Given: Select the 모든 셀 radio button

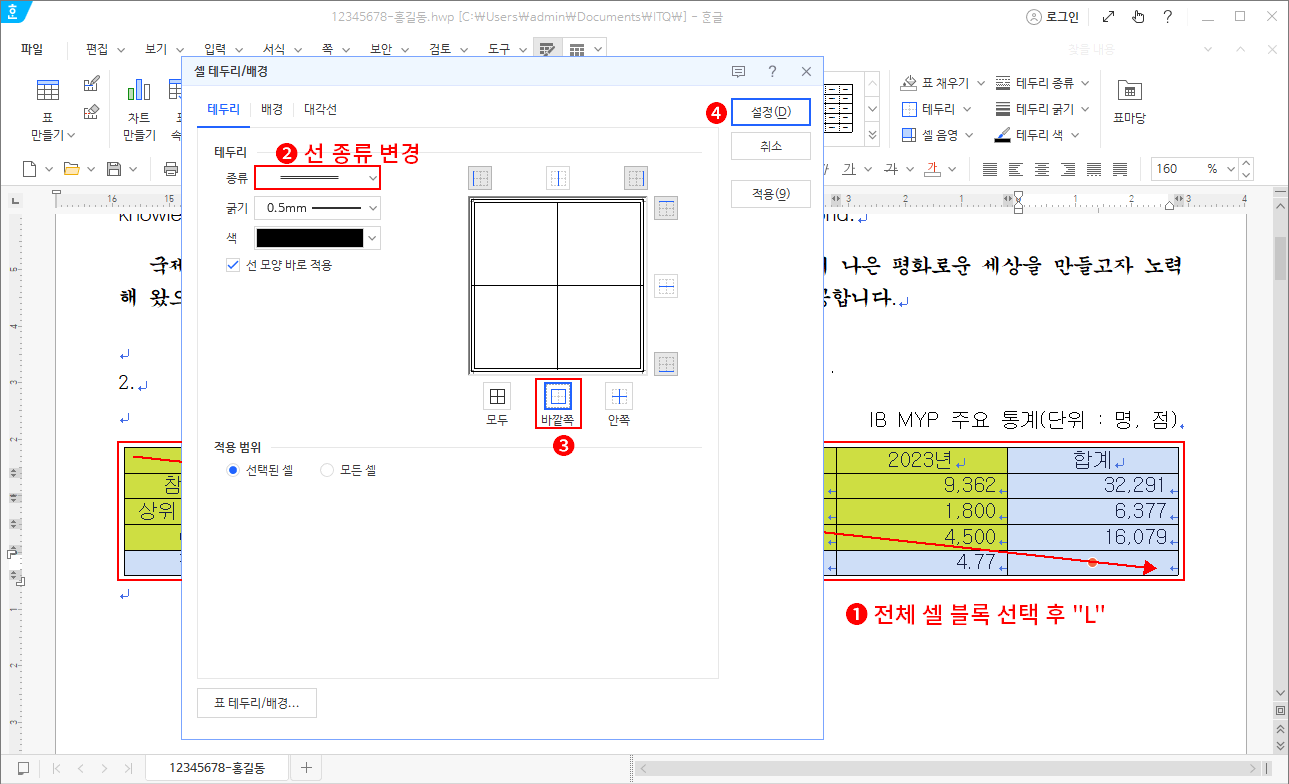Looking at the screenshot, I should click(327, 470).
